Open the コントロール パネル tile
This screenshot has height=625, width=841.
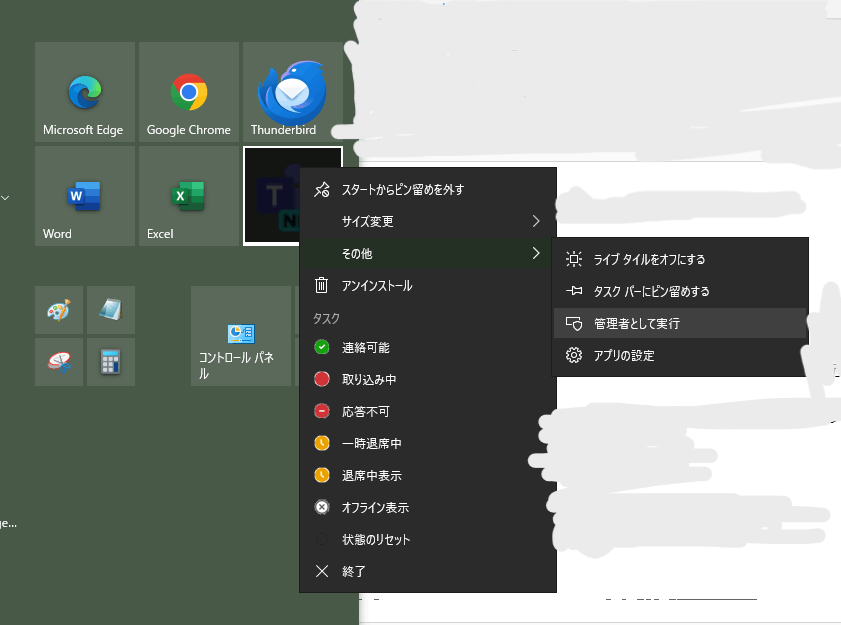[x=241, y=336]
